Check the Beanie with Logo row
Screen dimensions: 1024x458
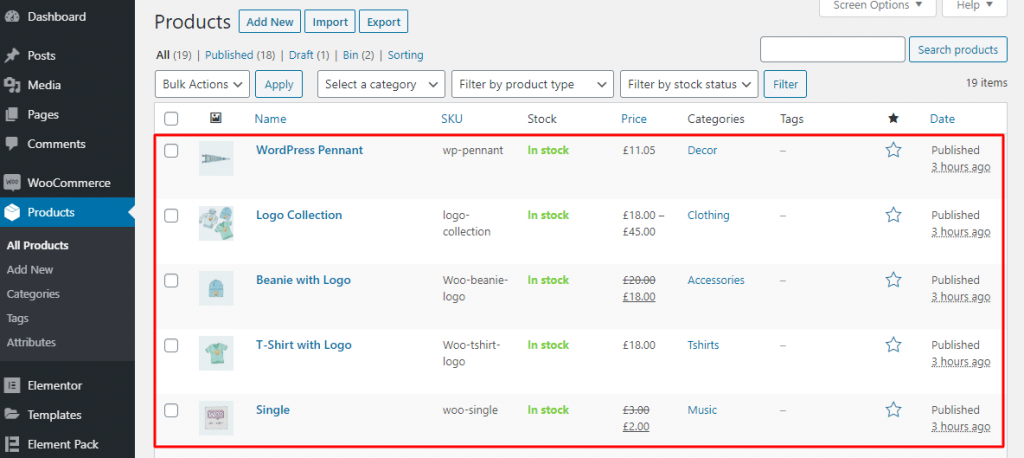point(171,281)
